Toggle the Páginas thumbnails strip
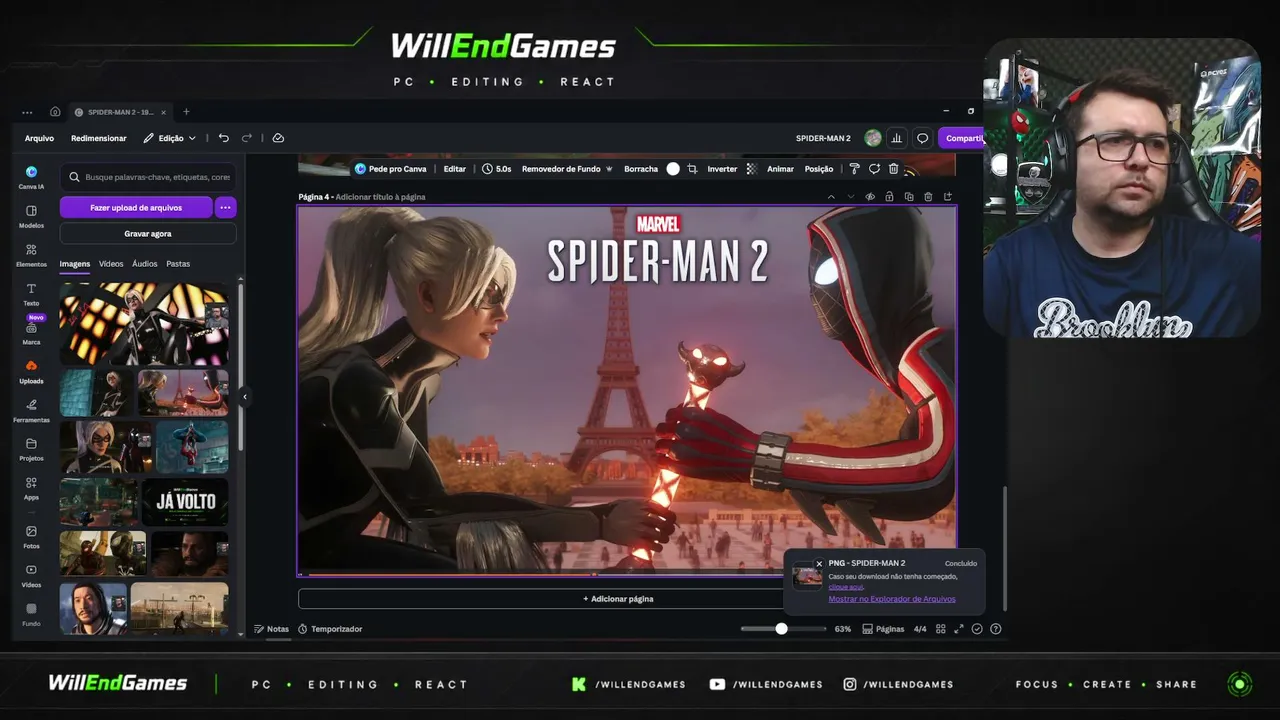Viewport: 1280px width, 720px height. click(883, 629)
